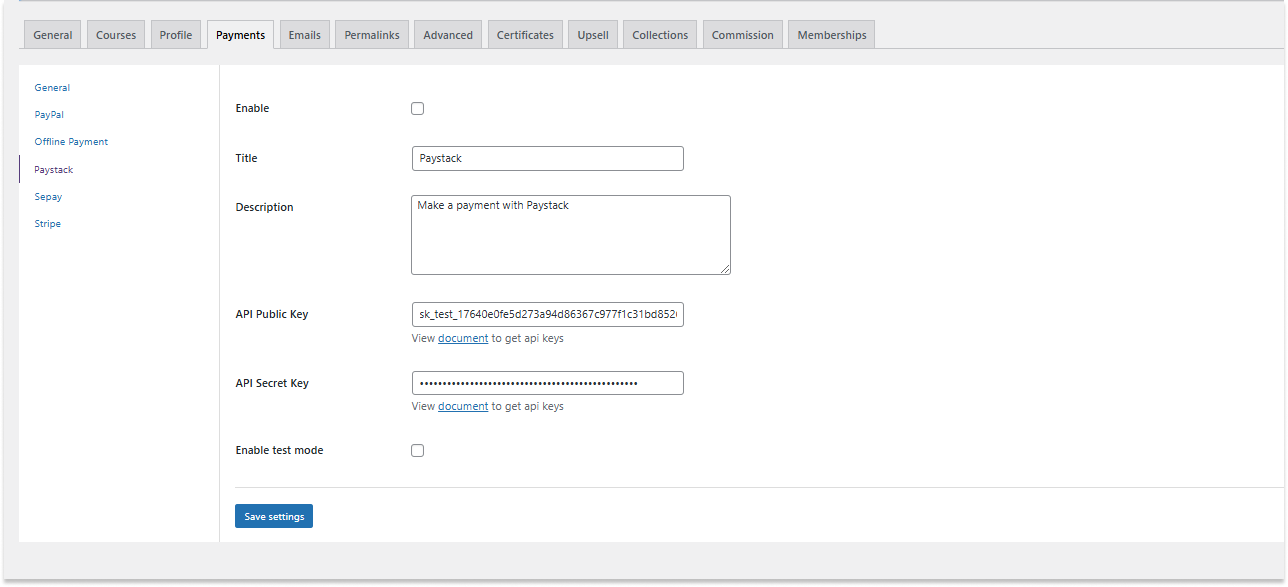Open the Certificates tab

click(x=525, y=35)
